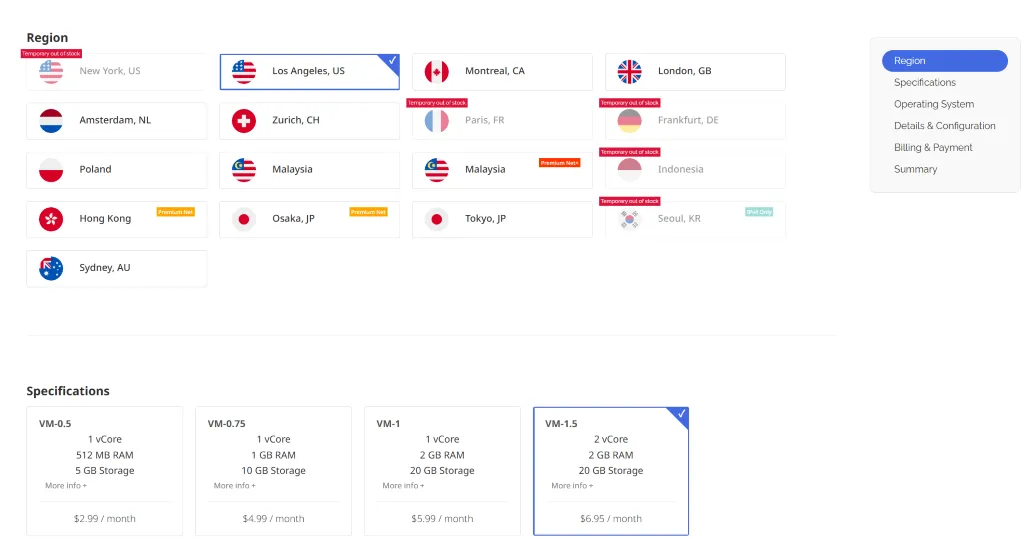Image resolution: width=1024 pixels, height=539 pixels.
Task: Click the flag on Malaysia card without badge
Action: [x=244, y=170]
